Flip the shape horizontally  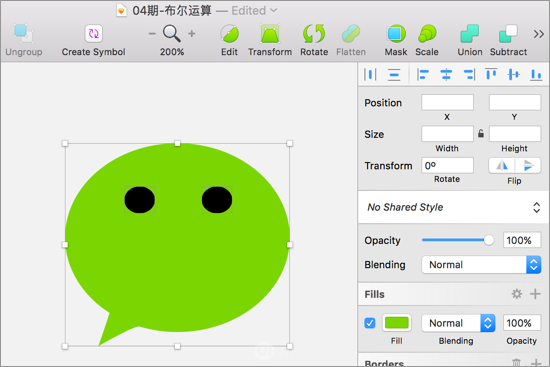(502, 165)
